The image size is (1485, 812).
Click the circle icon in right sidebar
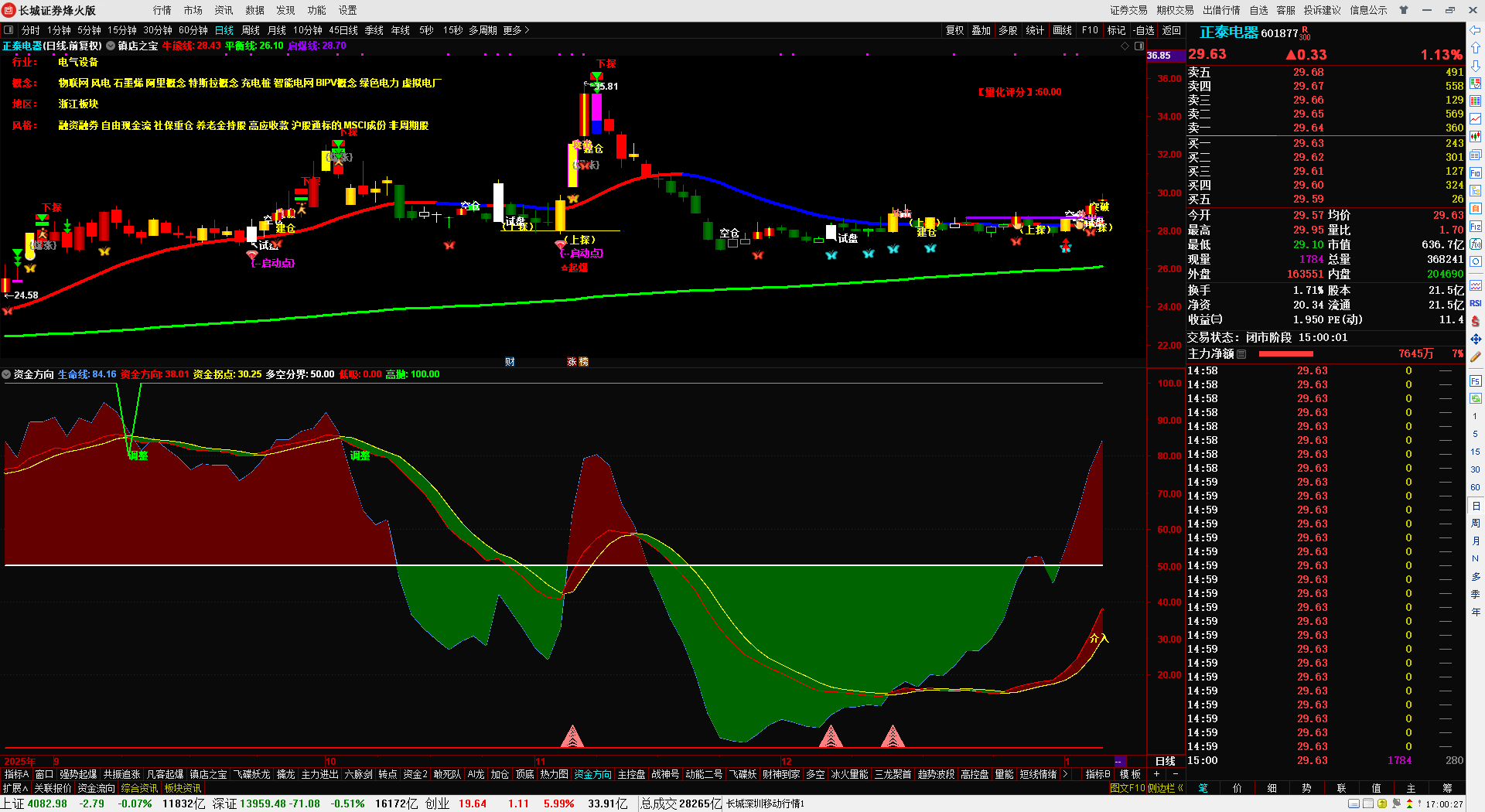tap(1476, 261)
